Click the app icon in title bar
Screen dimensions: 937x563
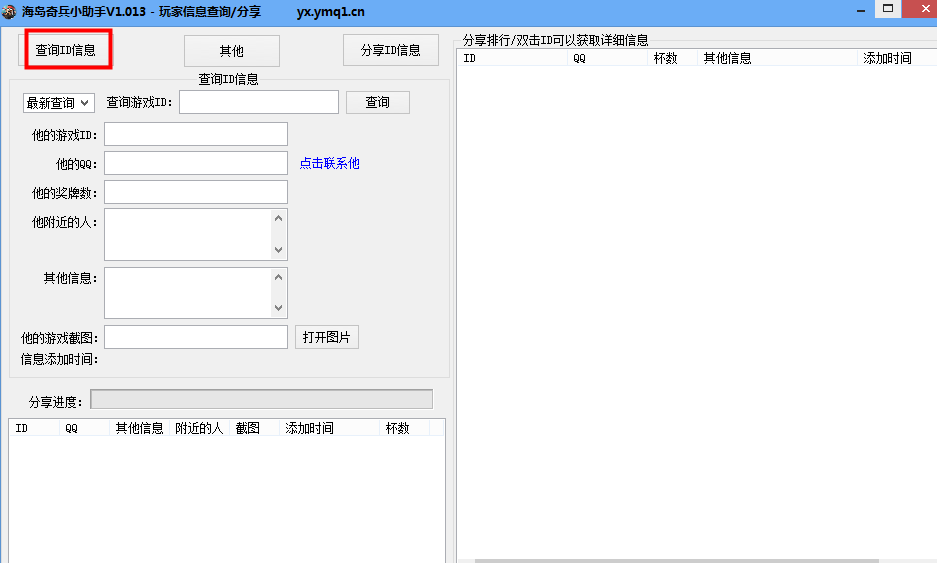[x=9, y=11]
